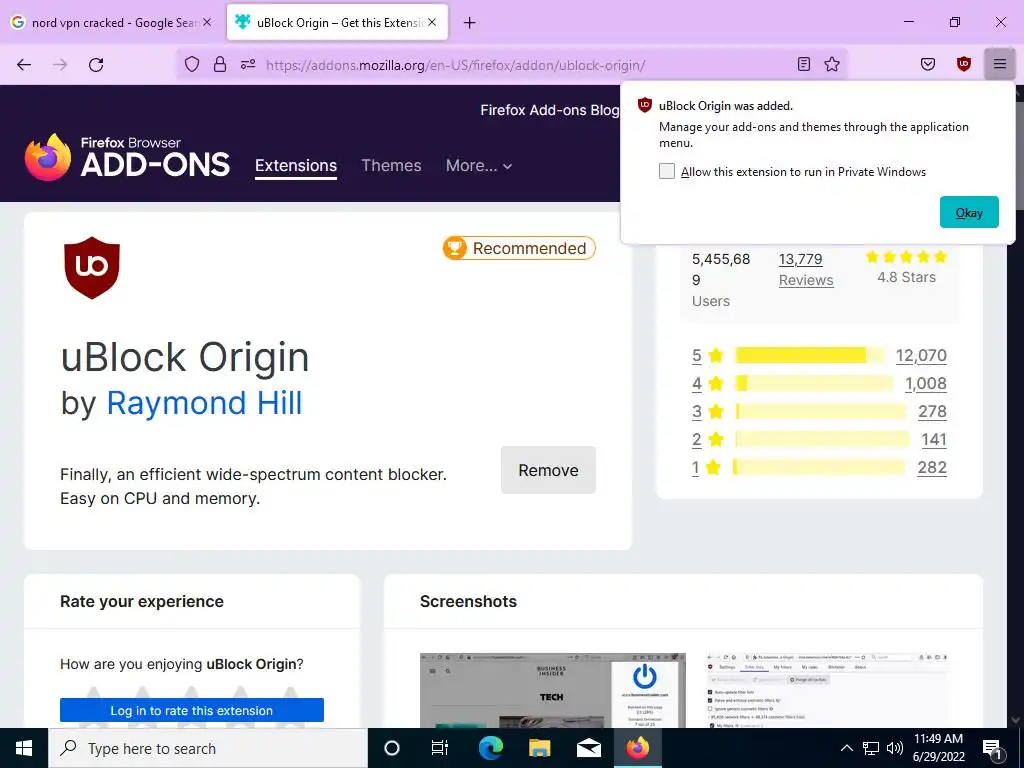Open the Firefox application menu
1024x768 pixels.
click(1000, 64)
